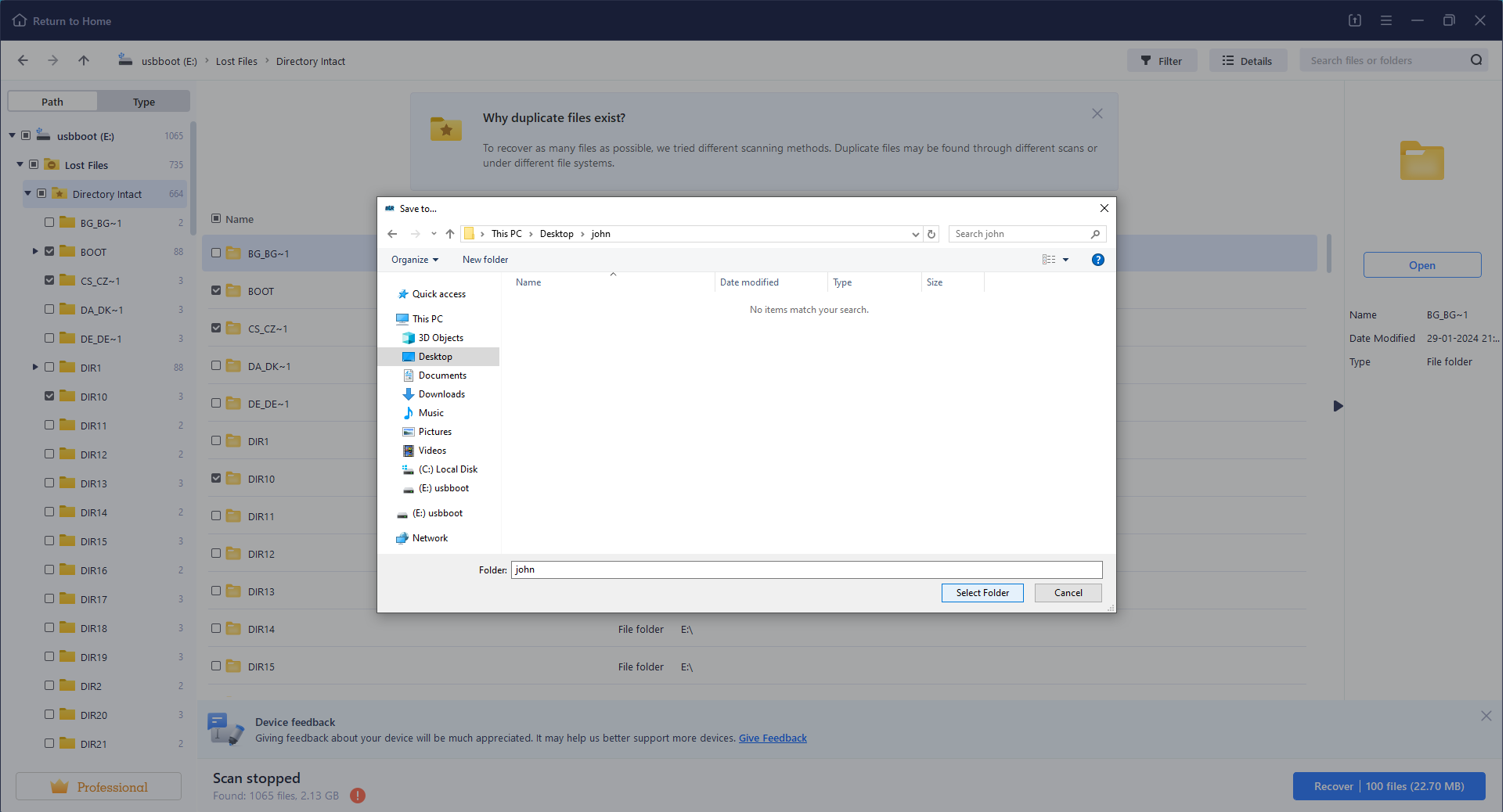Click the Give Feedback link
Image resolution: width=1506 pixels, height=812 pixels.
pos(773,738)
